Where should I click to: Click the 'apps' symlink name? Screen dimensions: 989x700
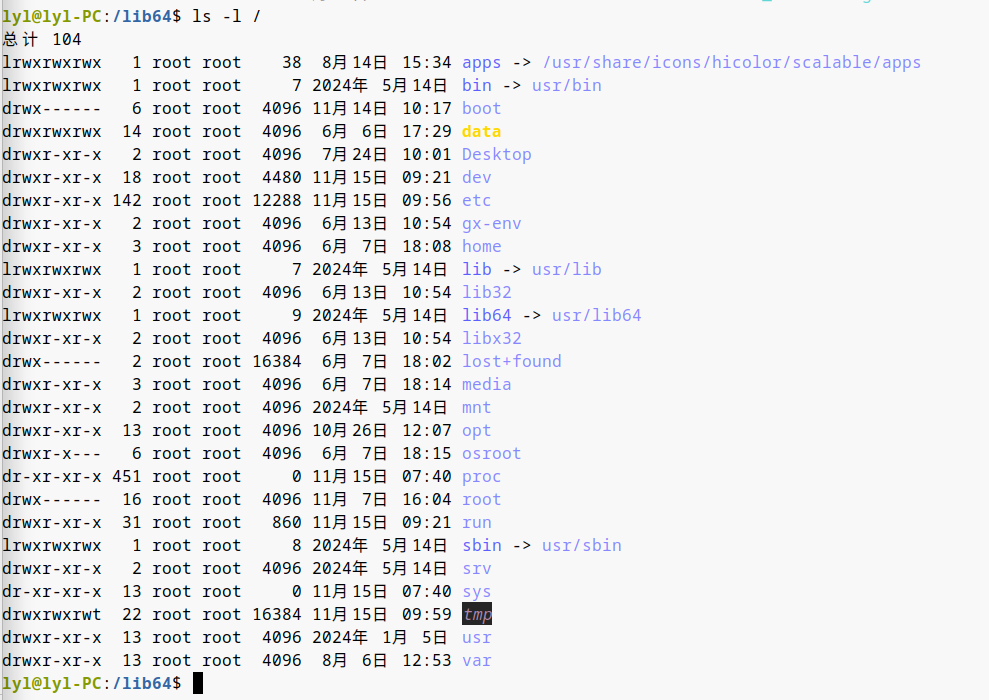click(481, 62)
